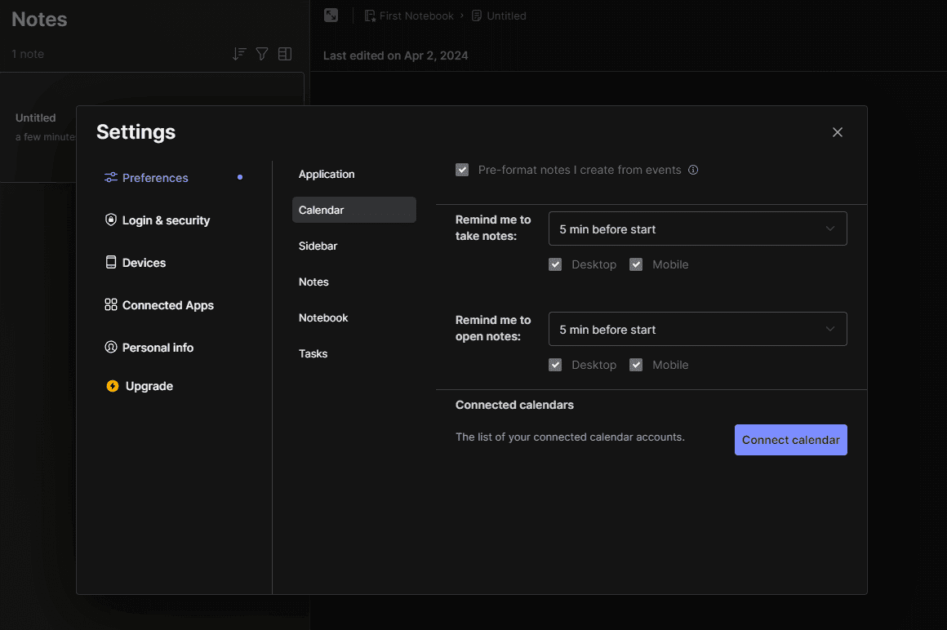Open the Remind me to take notes dropdown
Screen dimensions: 947x630
click(x=698, y=229)
